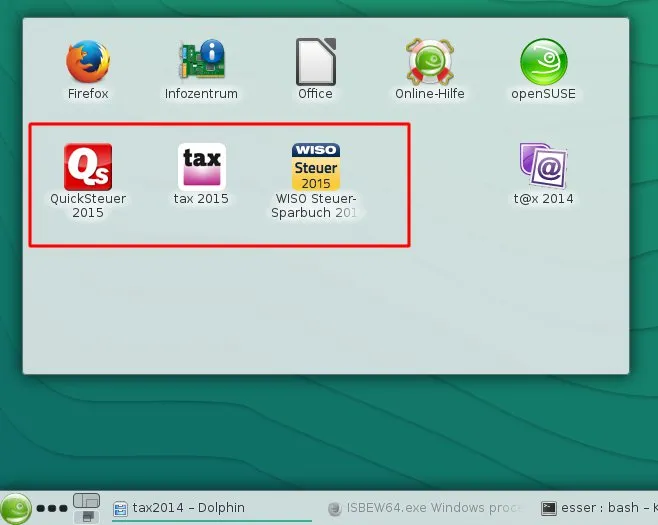
Task: Click the openSUSE label under the icon
Action: click(543, 94)
